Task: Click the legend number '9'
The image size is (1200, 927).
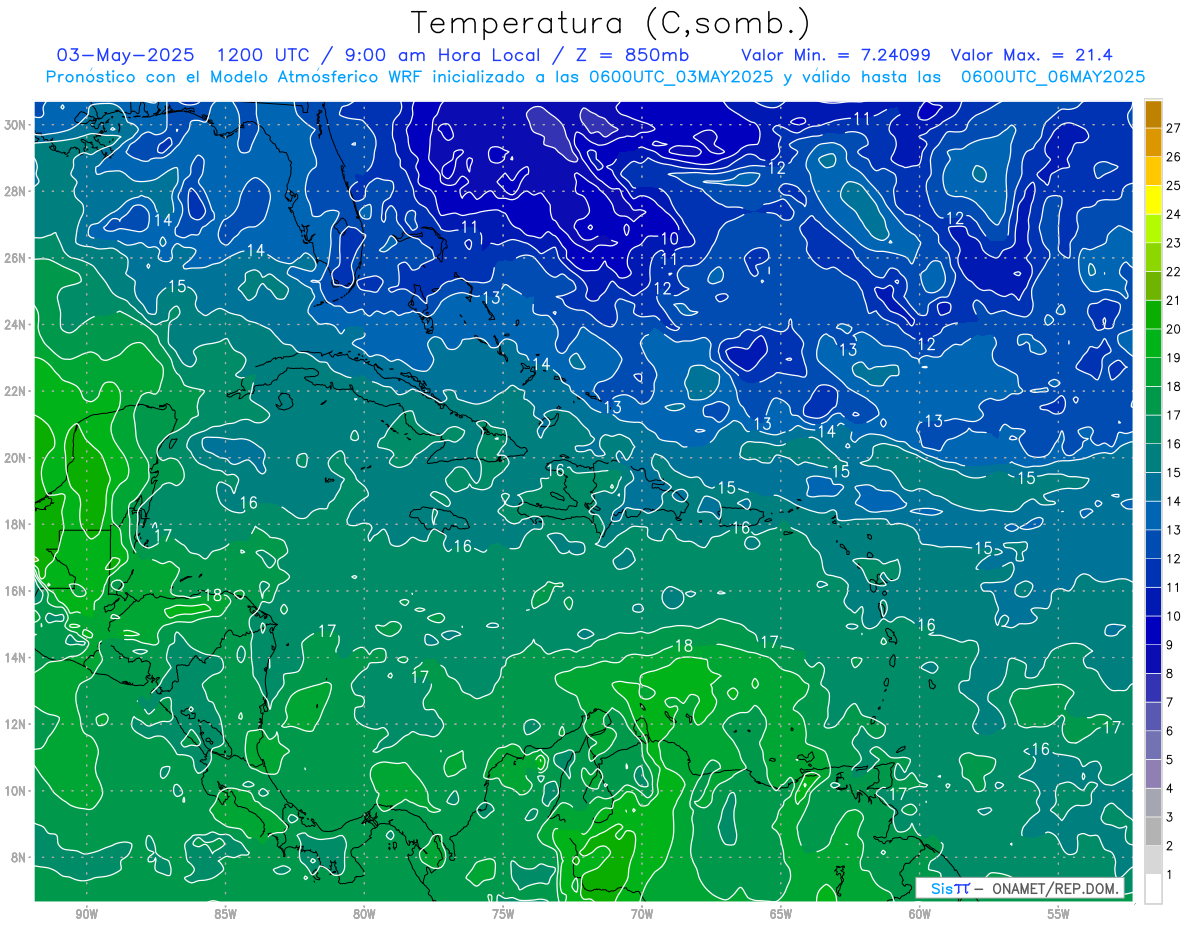Action: (x=1169, y=645)
